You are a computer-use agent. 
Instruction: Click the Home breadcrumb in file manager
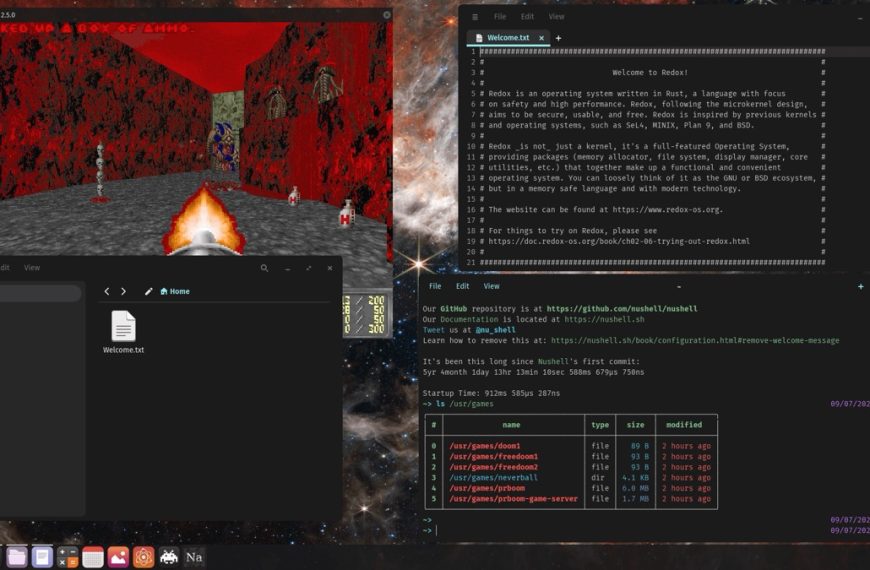tap(175, 291)
